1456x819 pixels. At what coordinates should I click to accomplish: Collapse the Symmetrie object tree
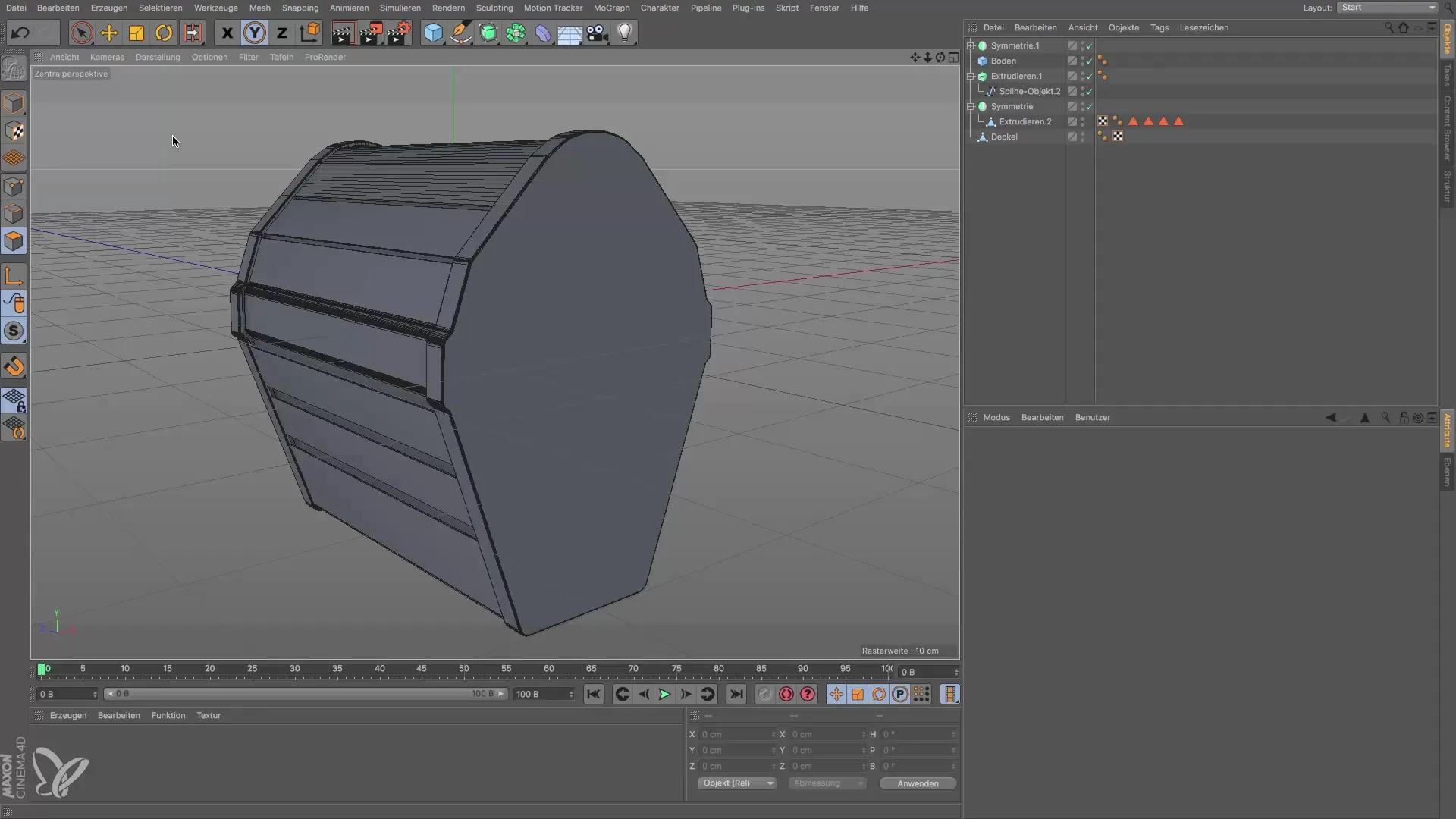pyautogui.click(x=971, y=106)
